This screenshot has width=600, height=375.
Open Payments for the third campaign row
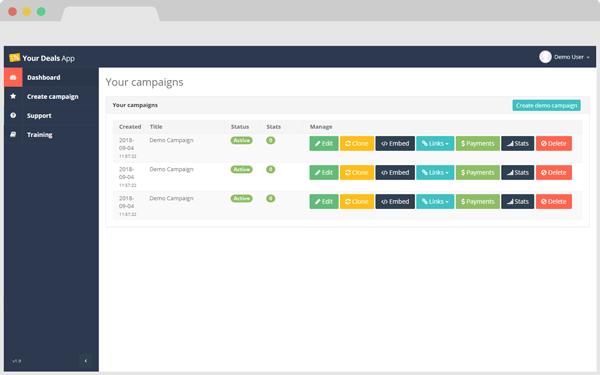click(x=478, y=202)
